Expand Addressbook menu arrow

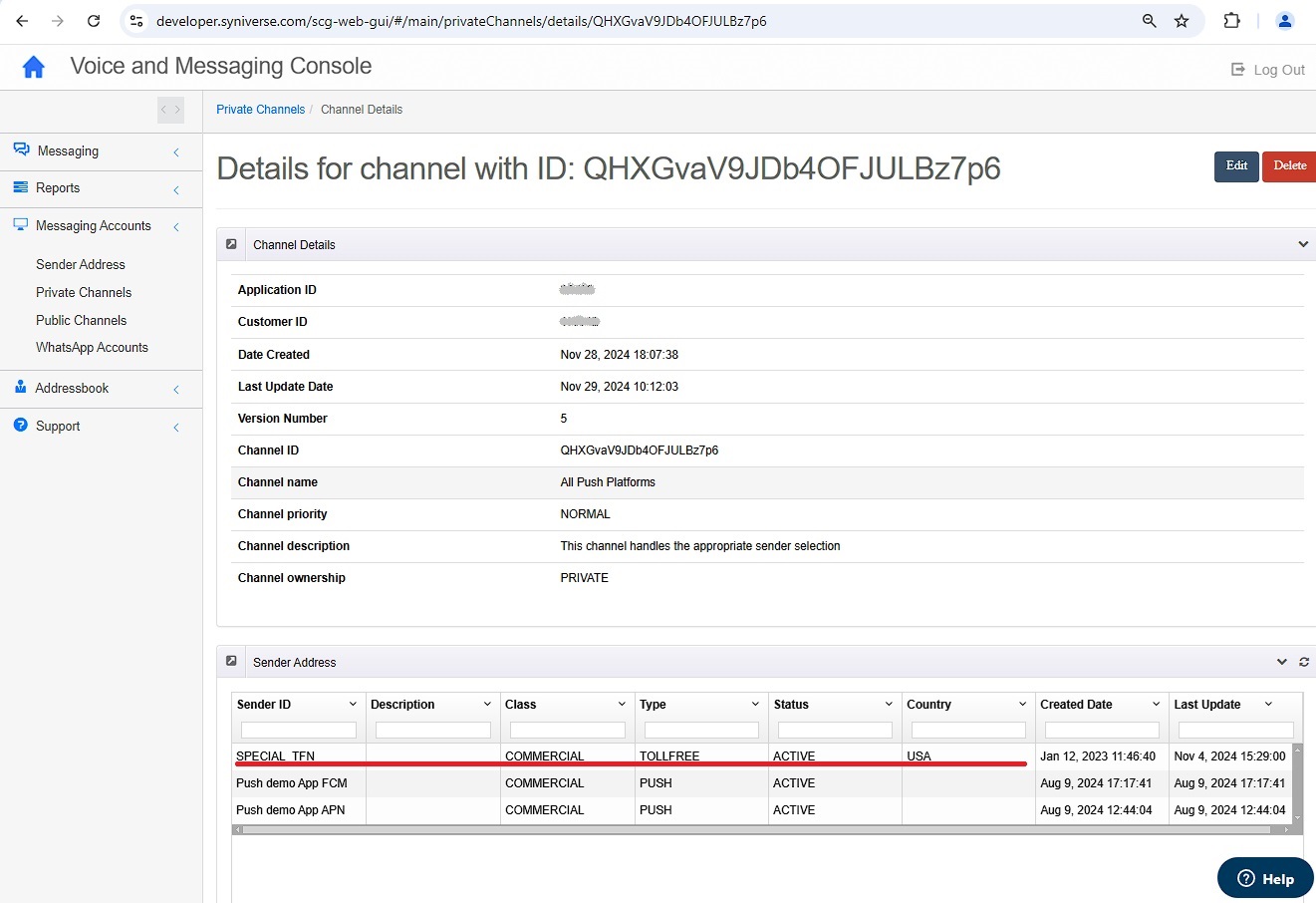tap(176, 389)
